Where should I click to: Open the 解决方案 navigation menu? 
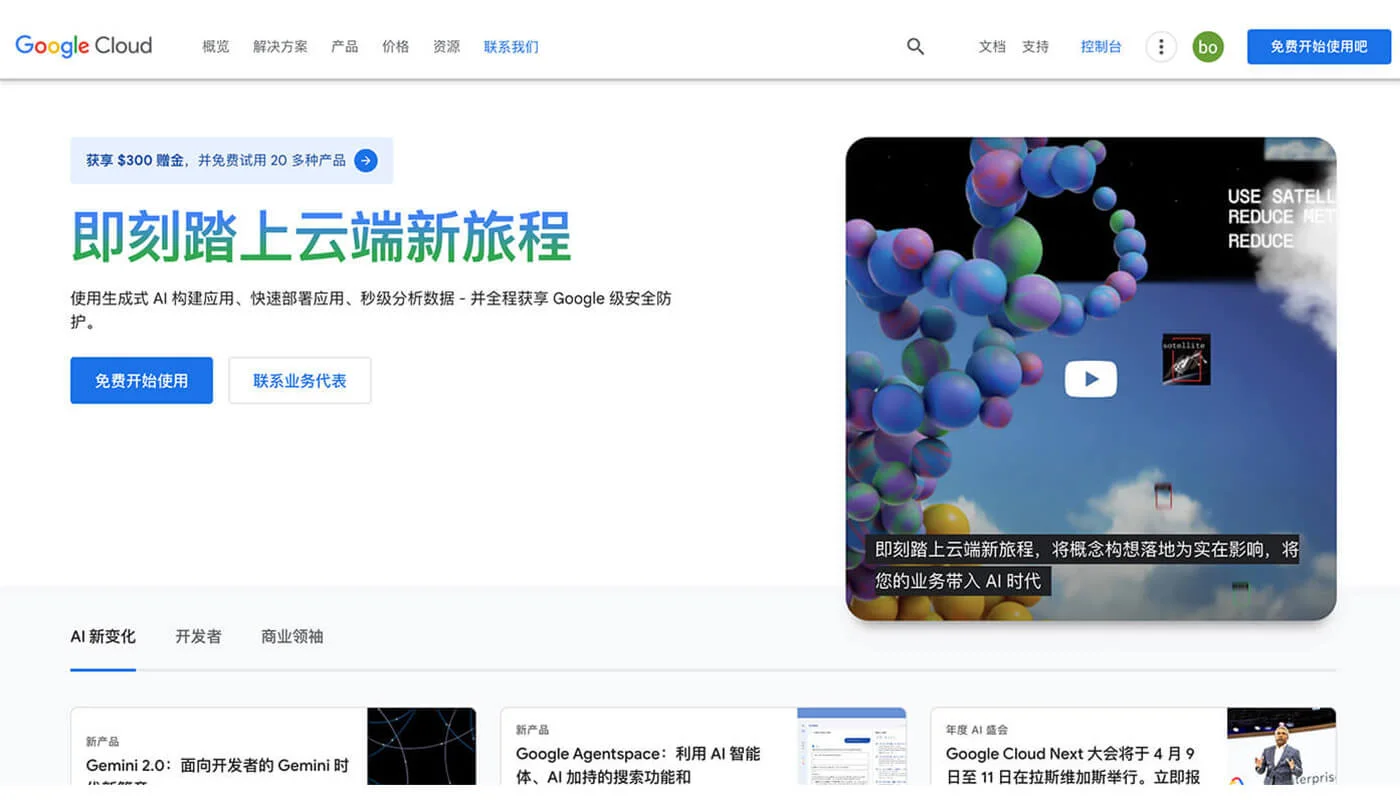(x=280, y=46)
